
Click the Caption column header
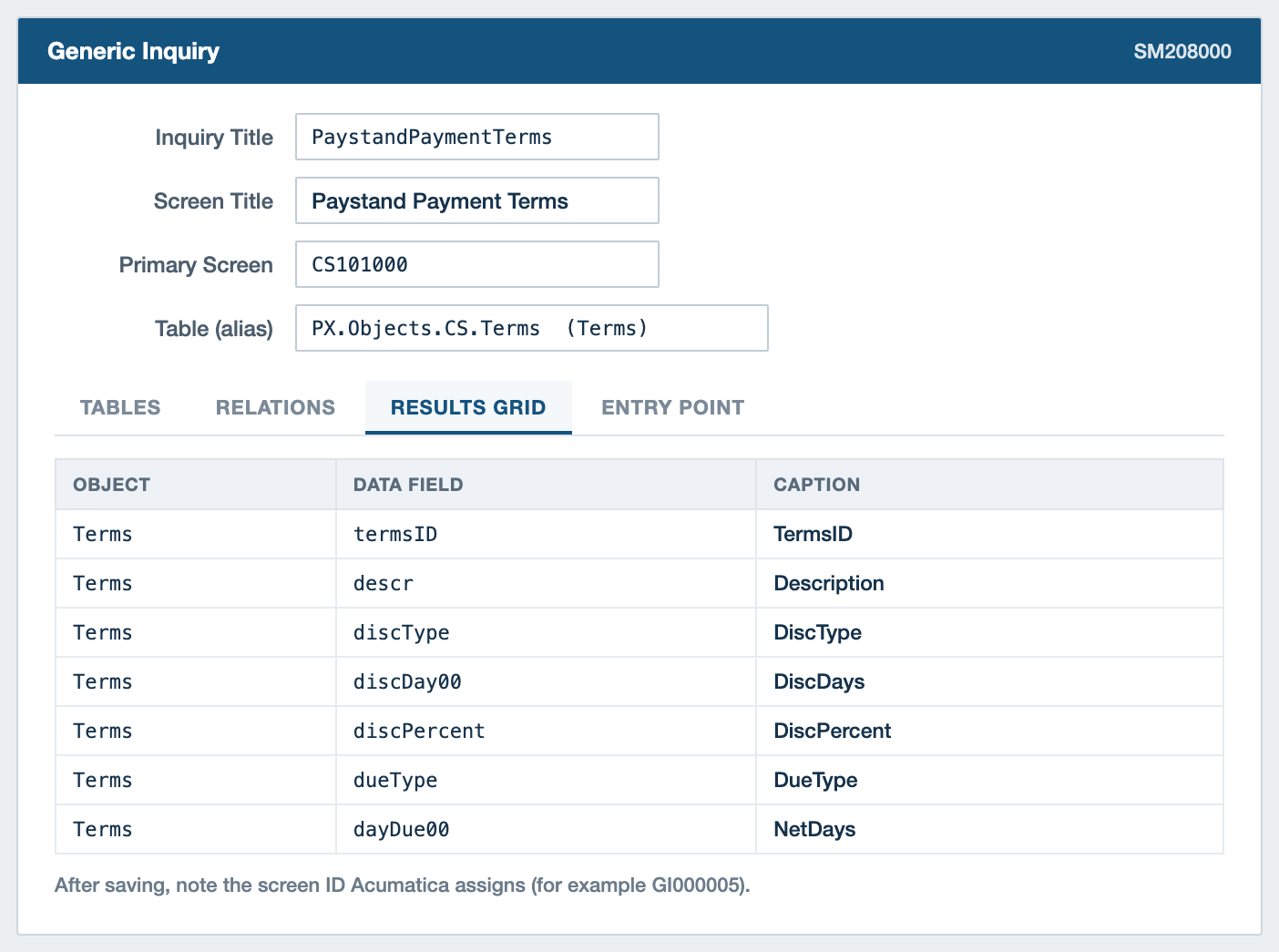[989, 485]
